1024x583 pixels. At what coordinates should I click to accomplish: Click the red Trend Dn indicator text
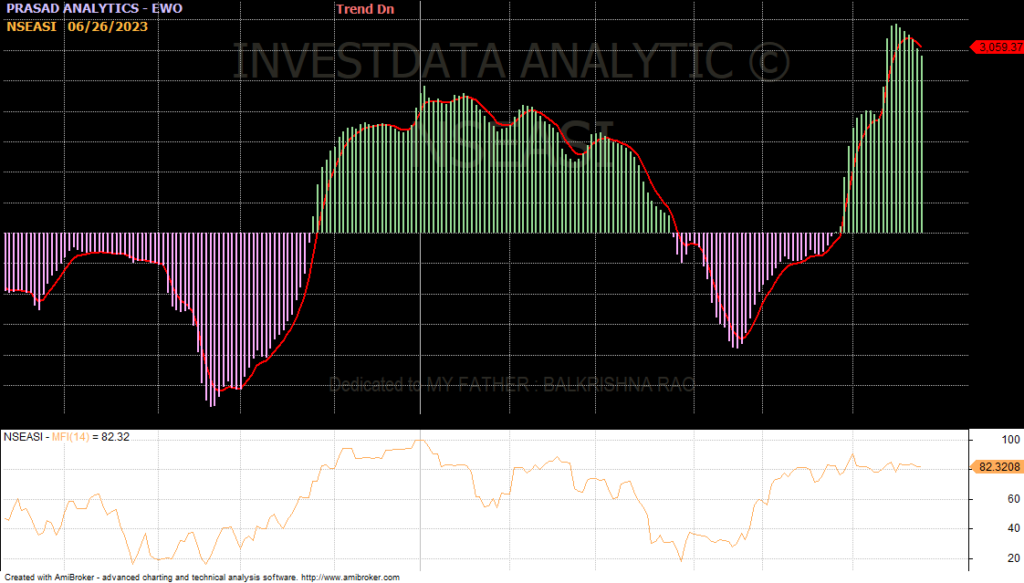367,8
